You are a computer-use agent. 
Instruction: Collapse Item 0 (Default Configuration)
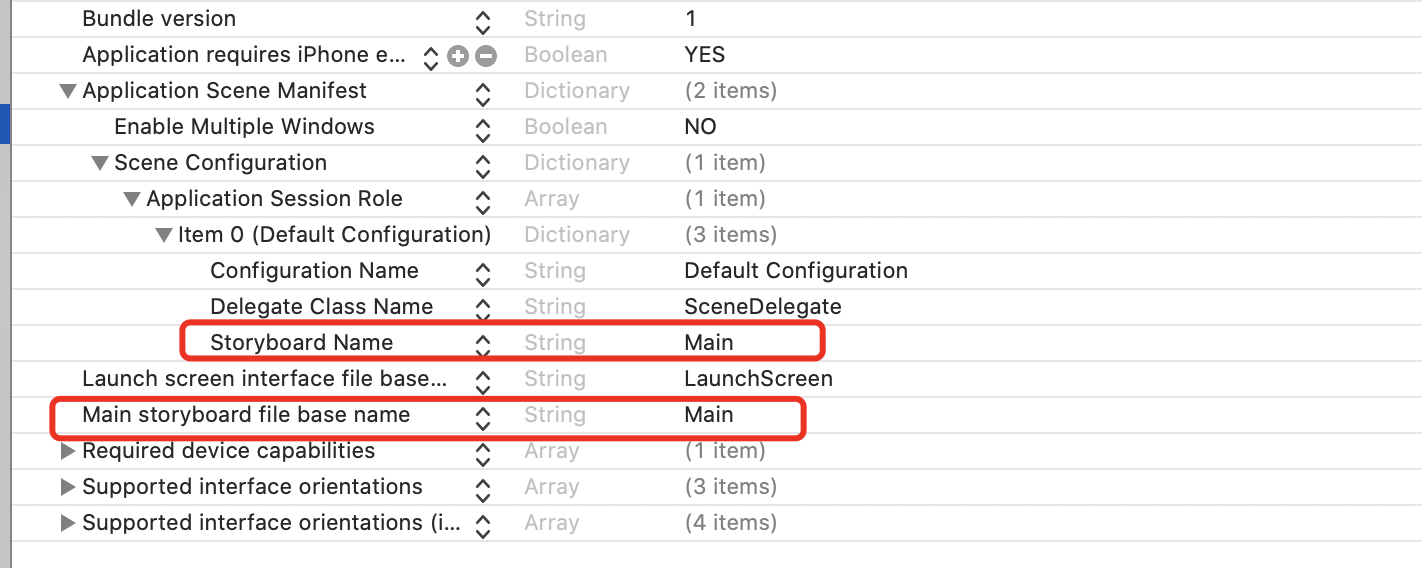164,235
